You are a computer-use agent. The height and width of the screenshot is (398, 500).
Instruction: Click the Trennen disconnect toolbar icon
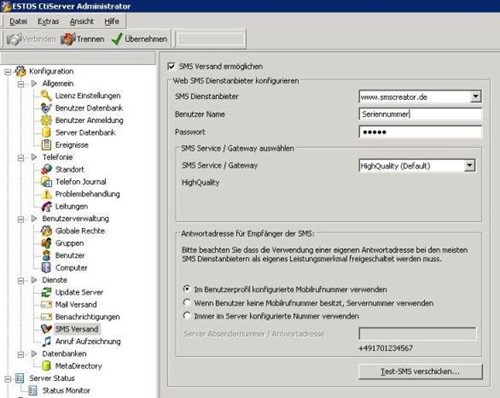click(68, 39)
